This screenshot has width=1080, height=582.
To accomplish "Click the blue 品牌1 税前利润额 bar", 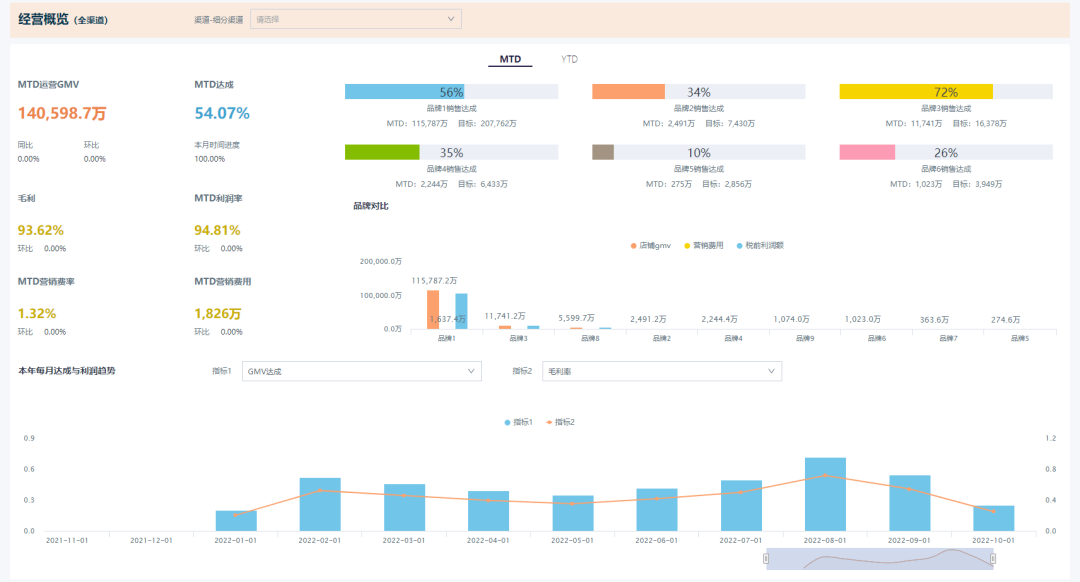I will click(461, 311).
